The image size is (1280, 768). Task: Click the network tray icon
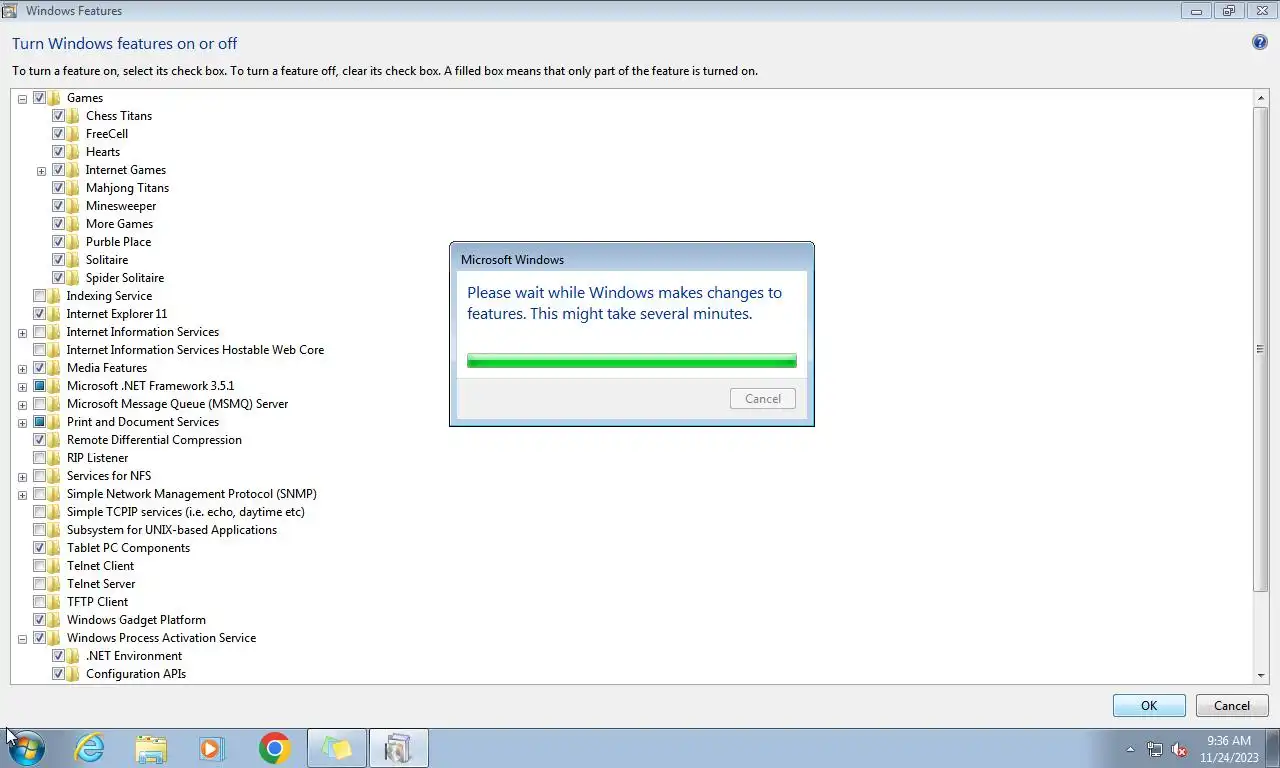click(x=1155, y=749)
